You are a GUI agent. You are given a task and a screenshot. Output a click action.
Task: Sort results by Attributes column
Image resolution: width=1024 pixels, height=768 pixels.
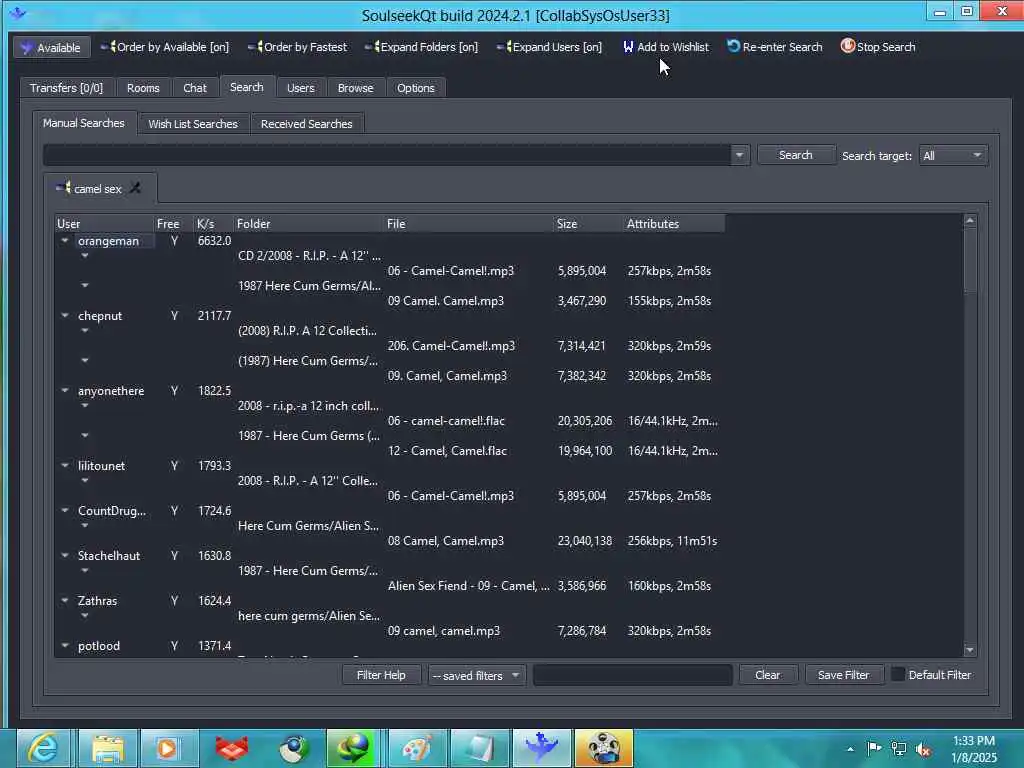click(675, 223)
